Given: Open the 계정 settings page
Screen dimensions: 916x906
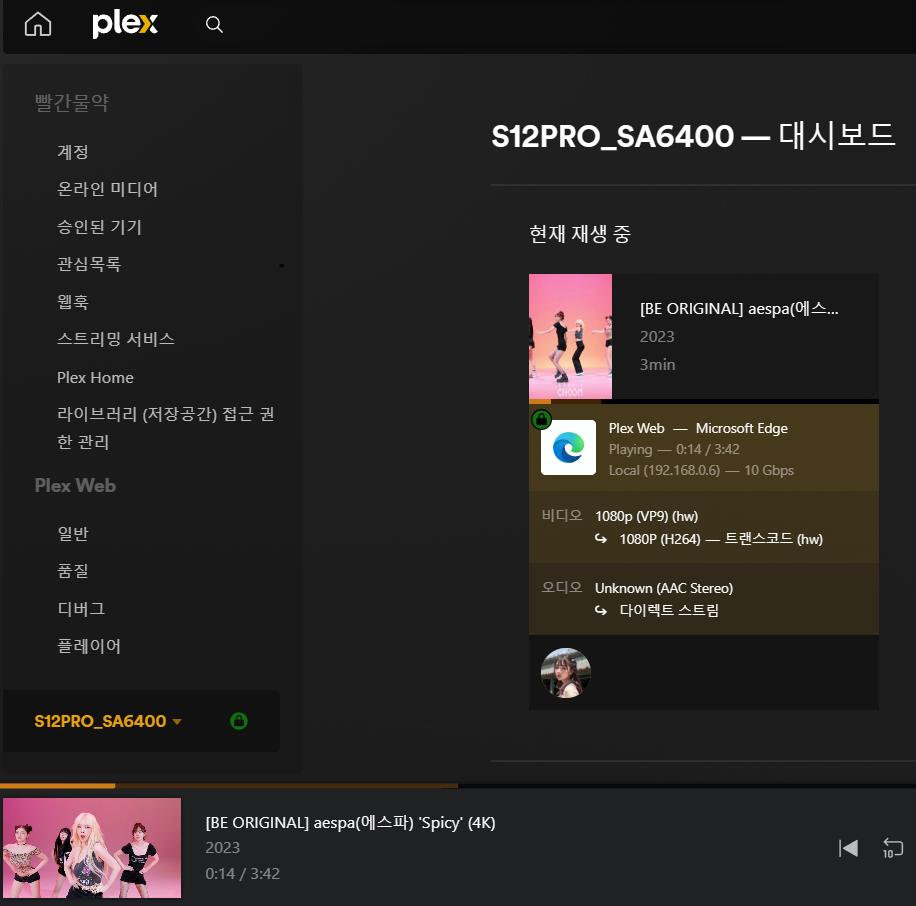Looking at the screenshot, I should pyautogui.click(x=73, y=152).
